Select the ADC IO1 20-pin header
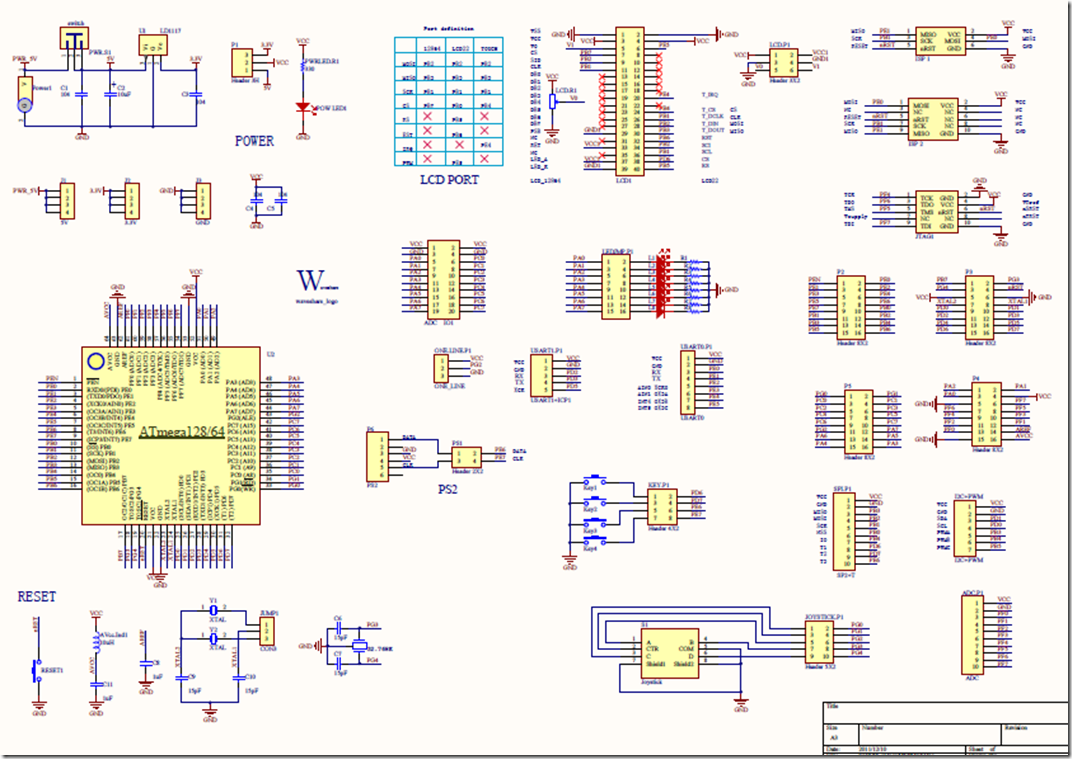This screenshot has height=759, width=1072. click(443, 279)
